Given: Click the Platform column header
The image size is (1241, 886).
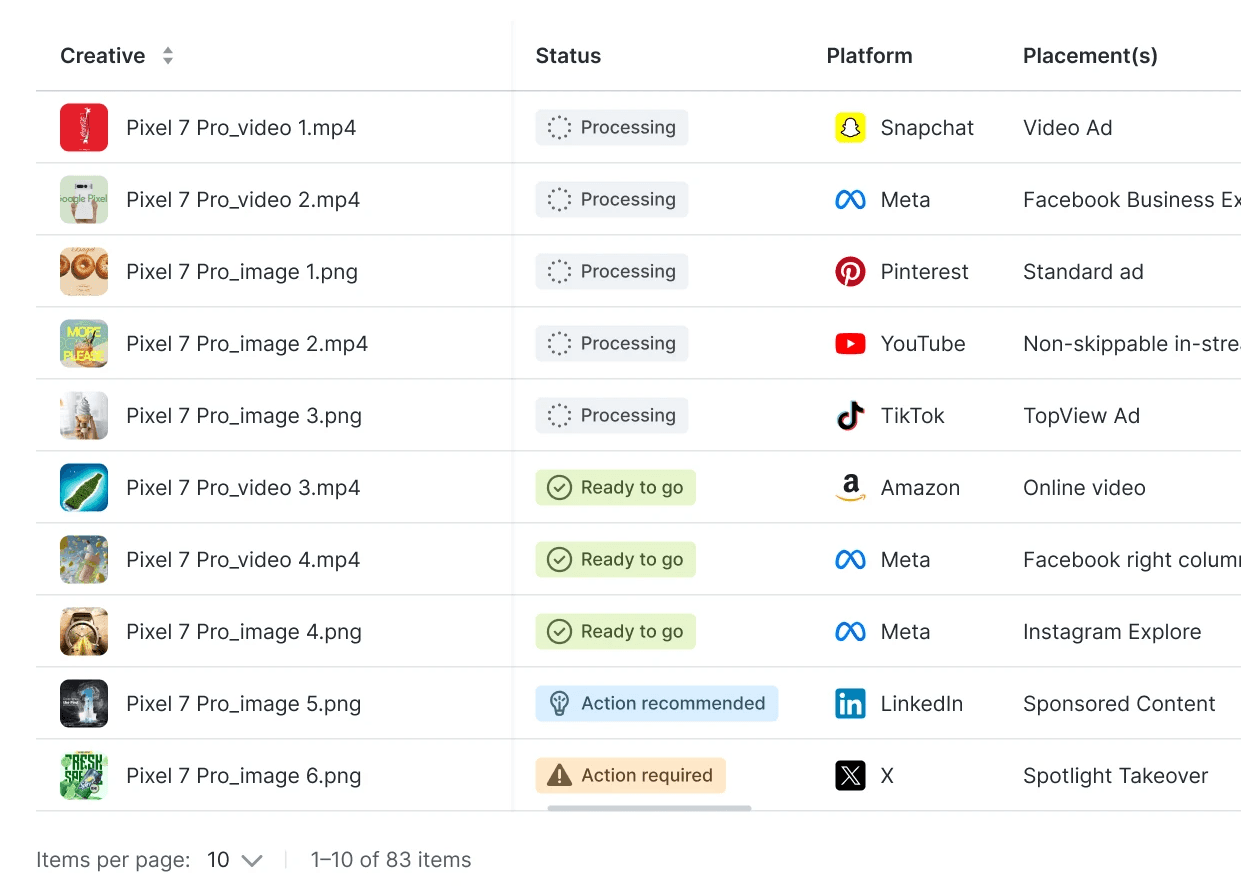Looking at the screenshot, I should tap(869, 56).
